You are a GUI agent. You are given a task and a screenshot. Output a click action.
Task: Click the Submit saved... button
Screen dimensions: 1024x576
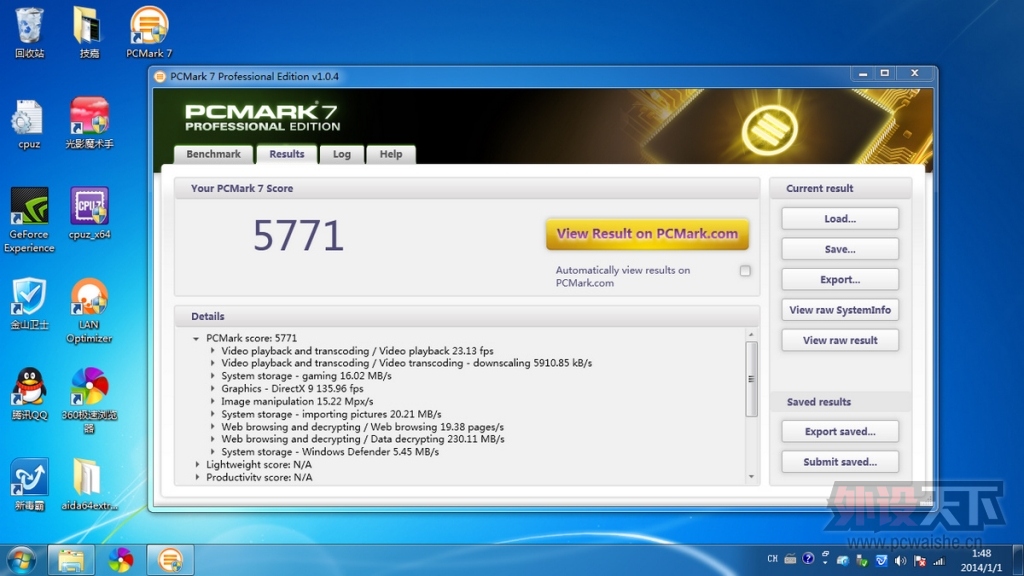coord(840,462)
